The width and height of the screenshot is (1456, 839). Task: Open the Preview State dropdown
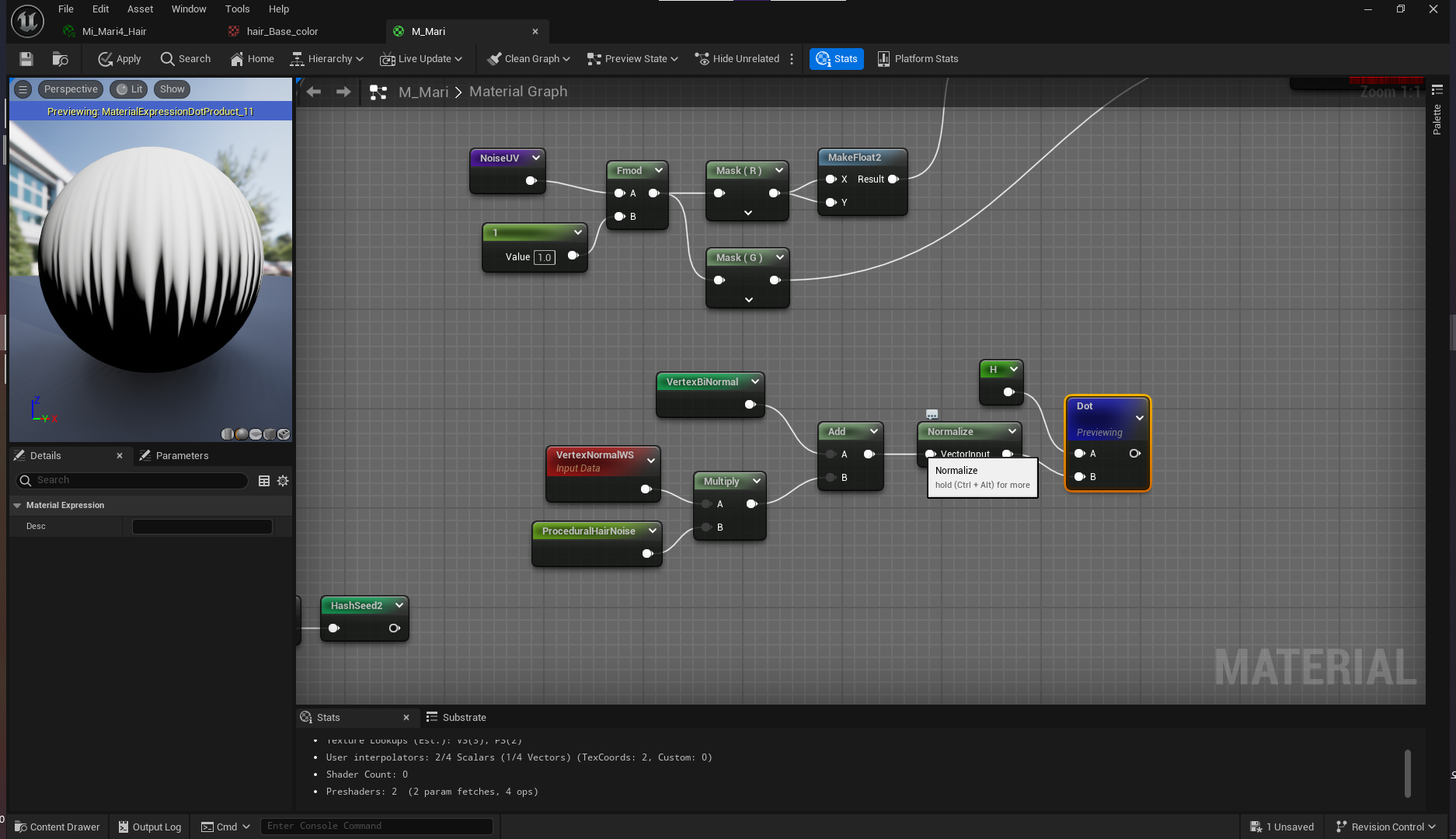(x=633, y=59)
